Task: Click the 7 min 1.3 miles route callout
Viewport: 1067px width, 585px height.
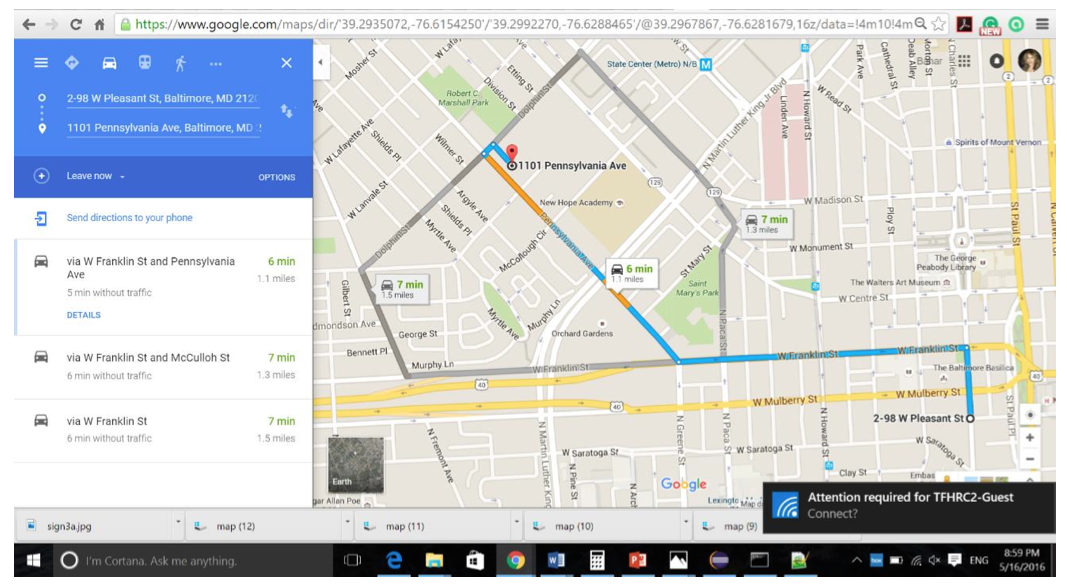Action: [x=766, y=223]
